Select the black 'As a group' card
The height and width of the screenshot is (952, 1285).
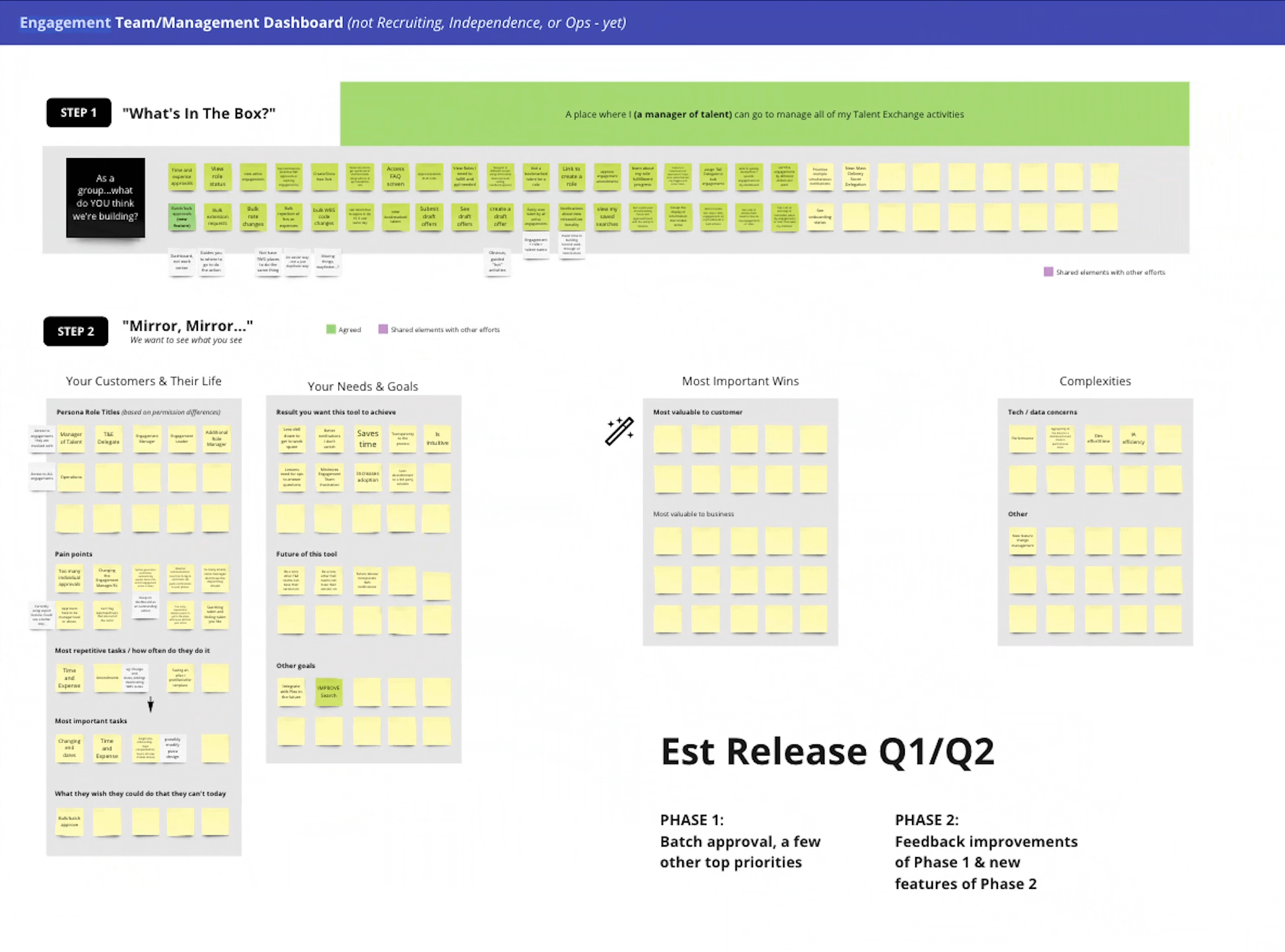(105, 197)
